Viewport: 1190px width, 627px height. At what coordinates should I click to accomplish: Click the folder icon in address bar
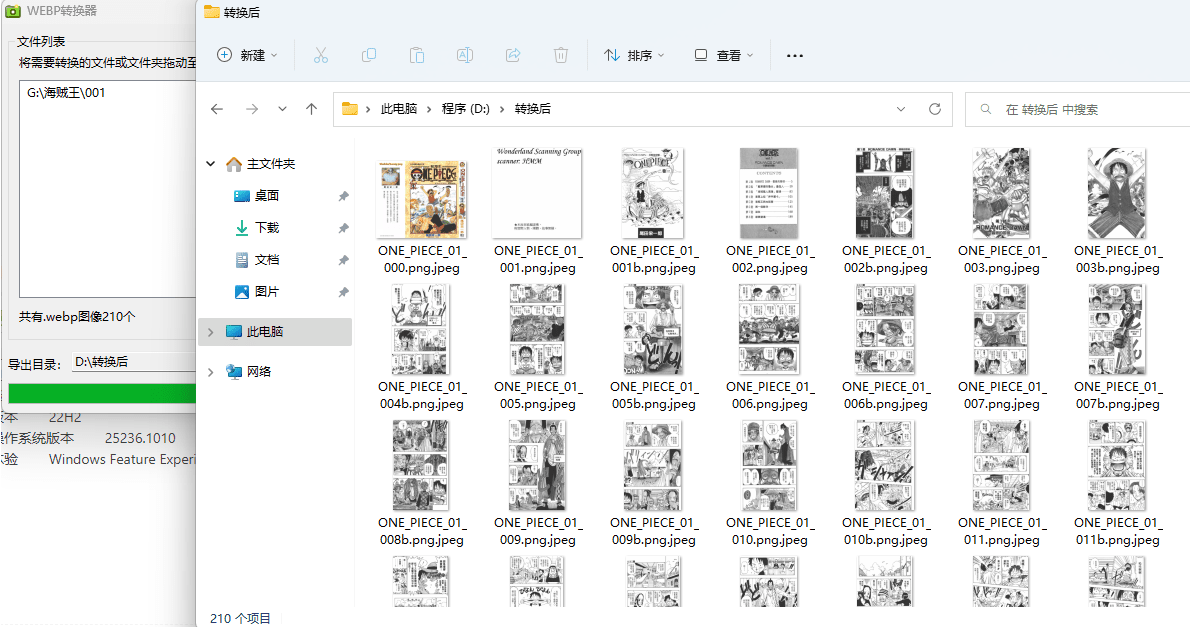350,109
